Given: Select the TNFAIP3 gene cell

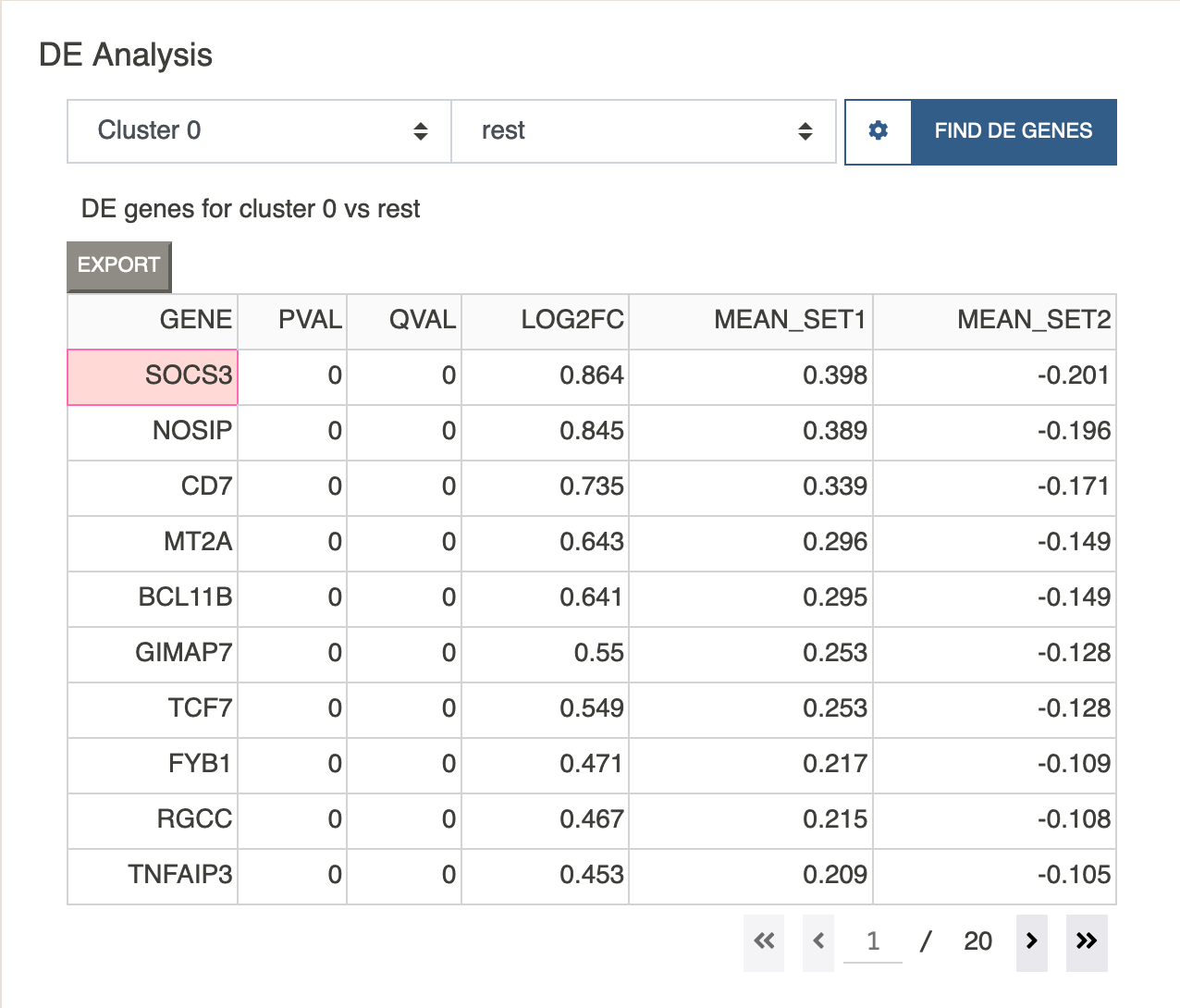Looking at the screenshot, I should click(153, 876).
